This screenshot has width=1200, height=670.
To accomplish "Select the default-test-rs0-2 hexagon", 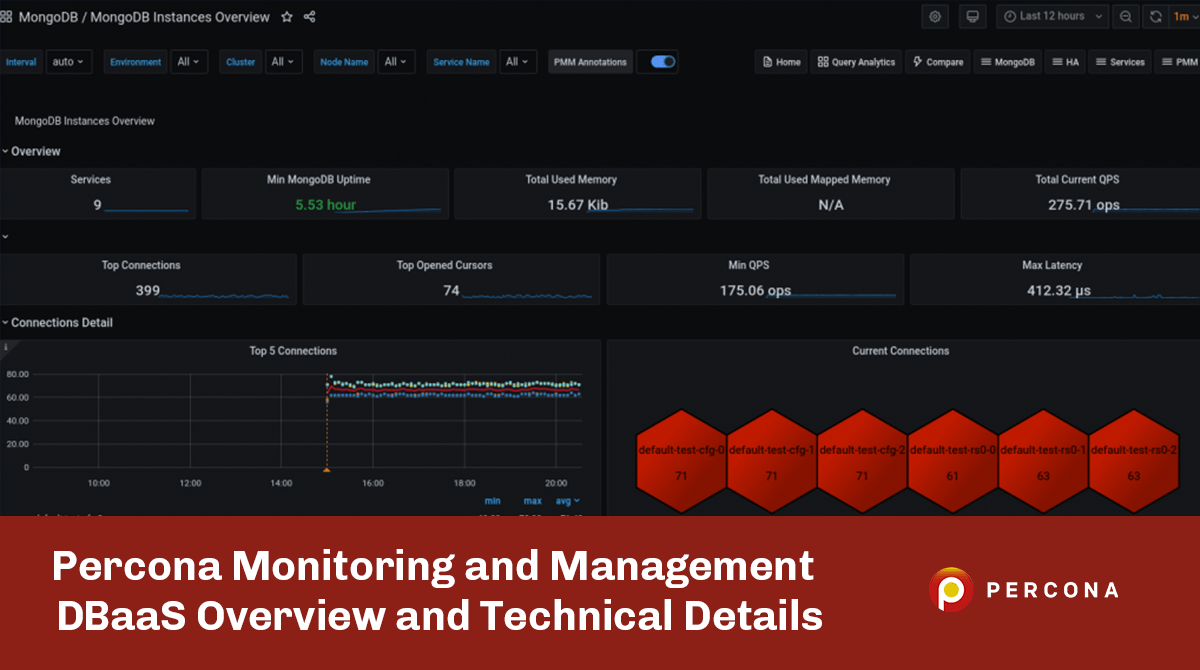I will click(x=1133, y=461).
